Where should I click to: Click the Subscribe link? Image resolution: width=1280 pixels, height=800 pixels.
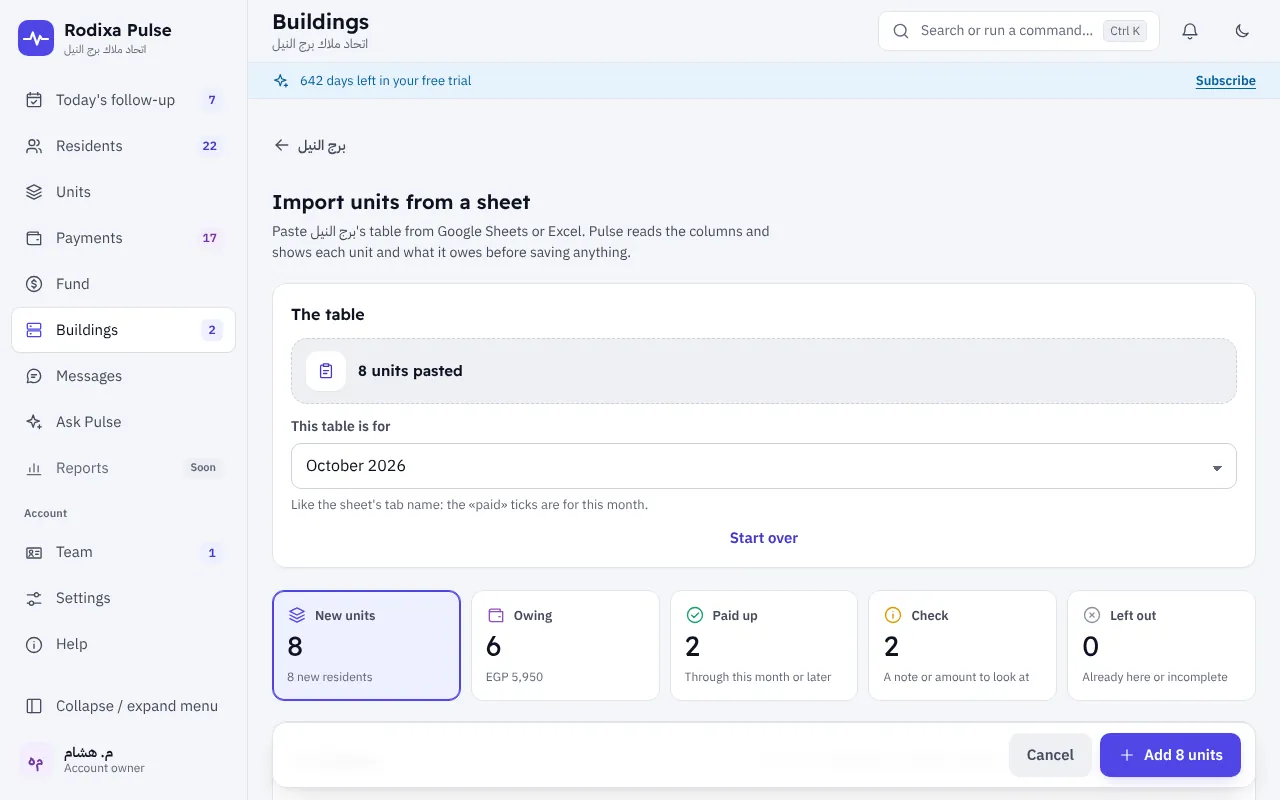(x=1226, y=81)
